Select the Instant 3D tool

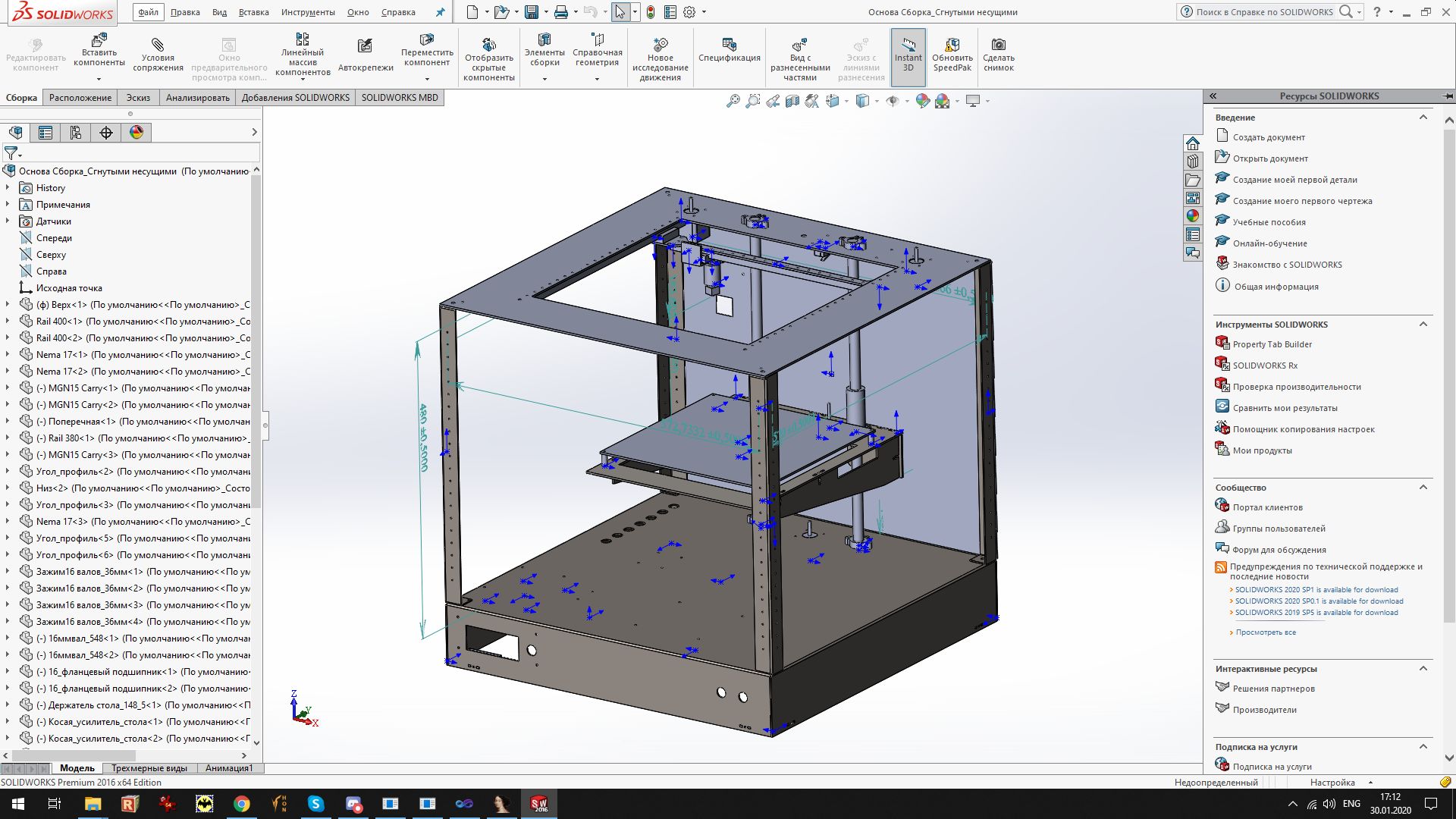pos(907,57)
